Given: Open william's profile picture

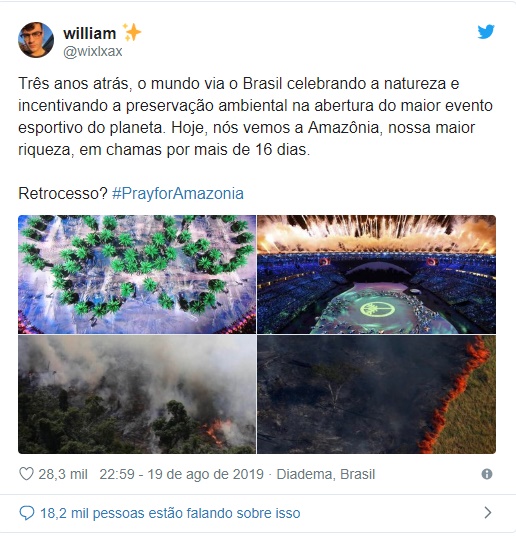Looking at the screenshot, I should click(x=36, y=40).
